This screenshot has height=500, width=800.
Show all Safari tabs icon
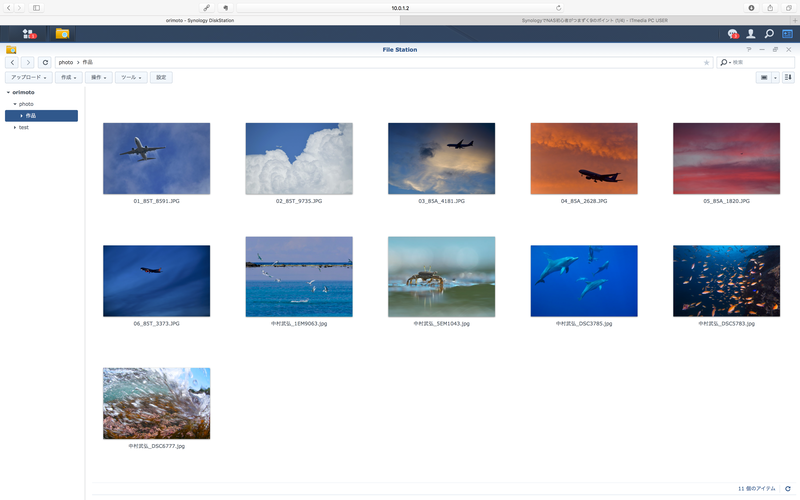[x=789, y=8]
